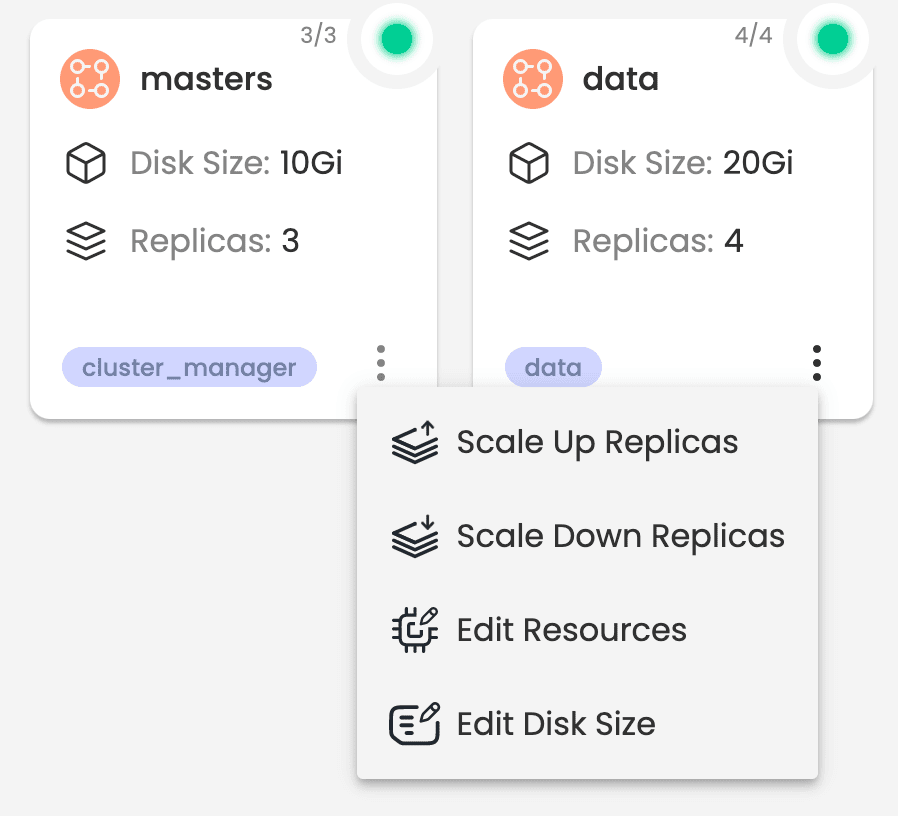The width and height of the screenshot is (898, 816).
Task: Click the masters node pool orange icon
Action: [x=90, y=79]
